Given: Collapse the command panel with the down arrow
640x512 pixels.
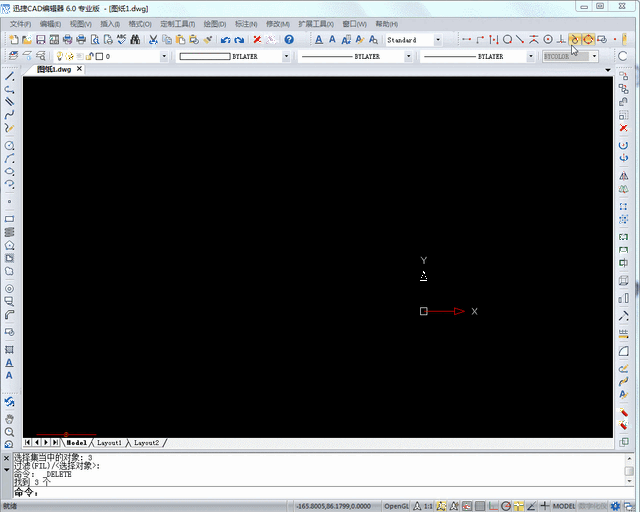Looking at the screenshot, I should (7, 470).
